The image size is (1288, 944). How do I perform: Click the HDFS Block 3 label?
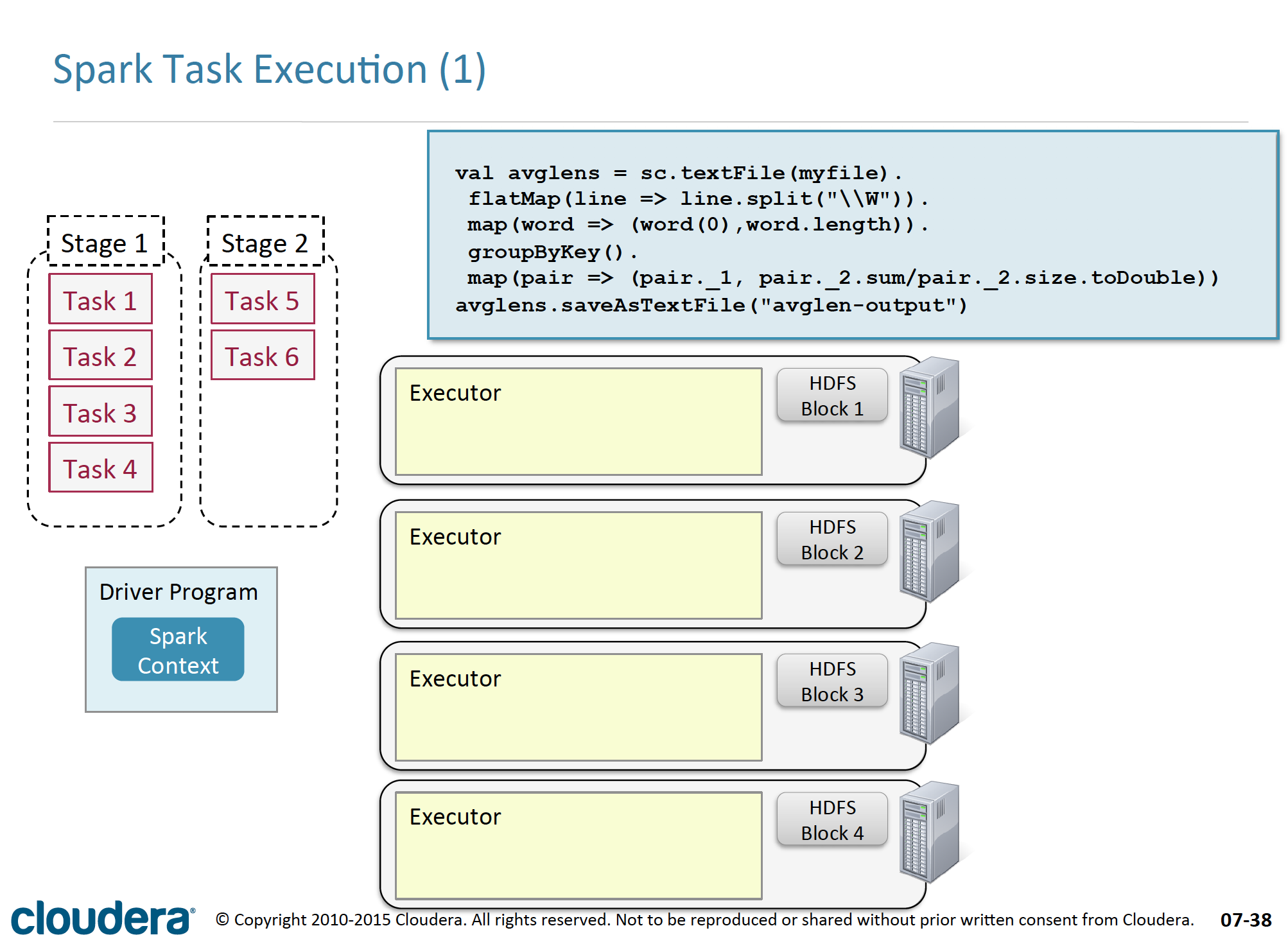point(831,681)
